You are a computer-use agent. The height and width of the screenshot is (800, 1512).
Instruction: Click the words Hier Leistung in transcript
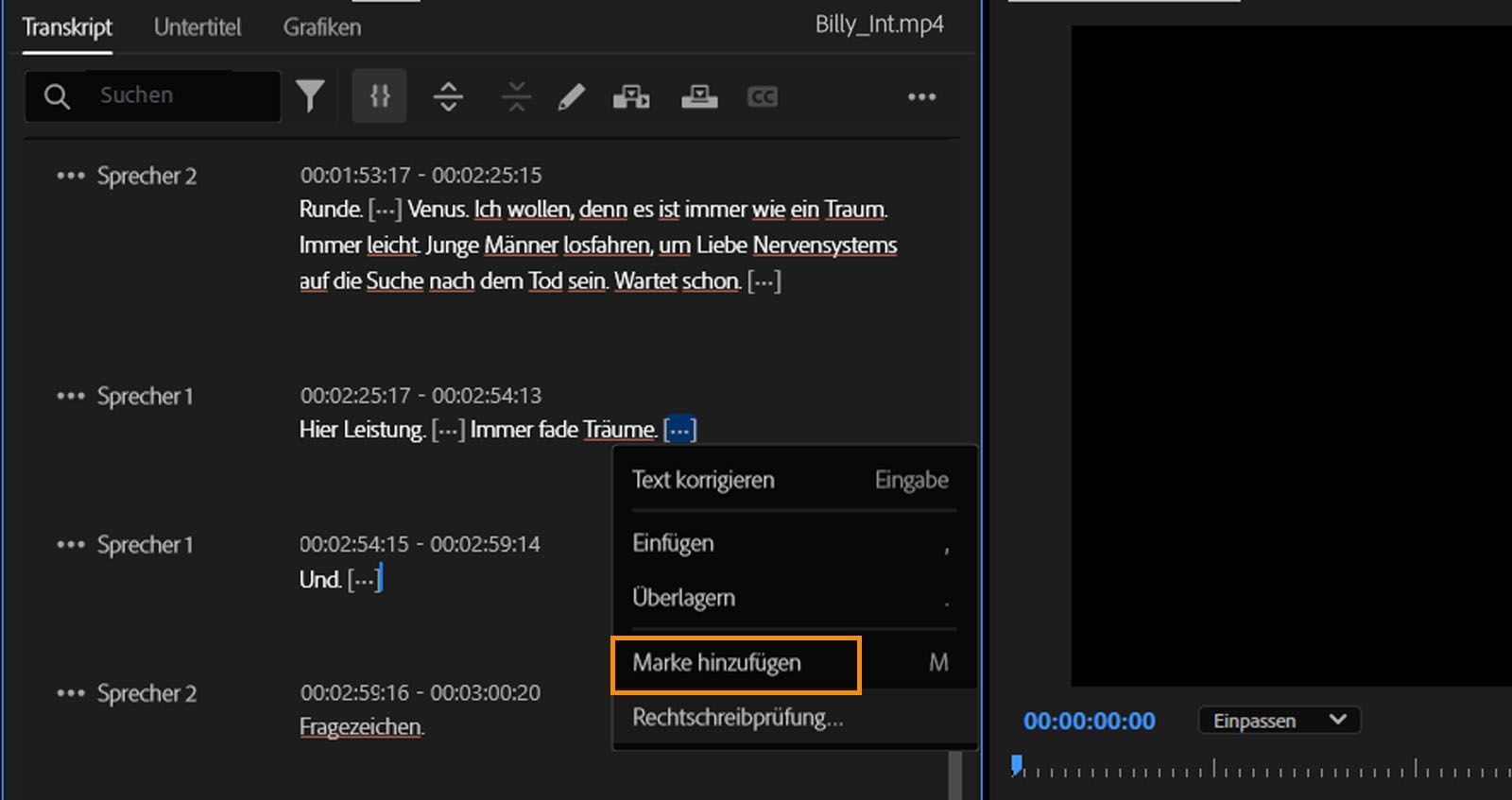click(x=362, y=430)
